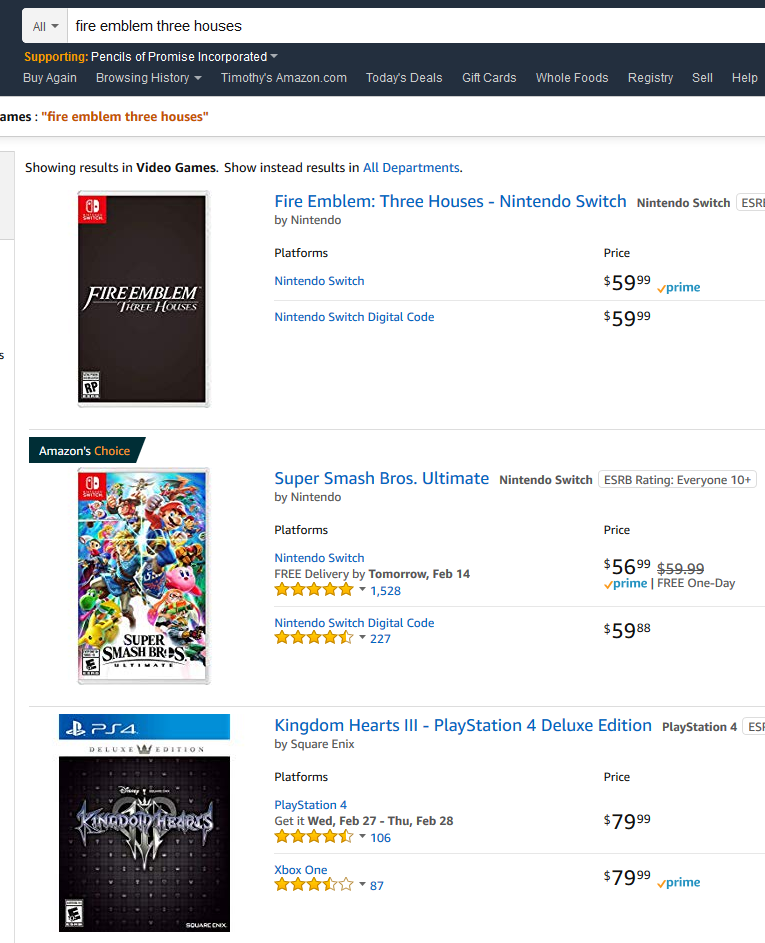The height and width of the screenshot is (943, 765).
Task: Expand rating breakdown arrow next to 106 reviews
Action: pyautogui.click(x=362, y=837)
